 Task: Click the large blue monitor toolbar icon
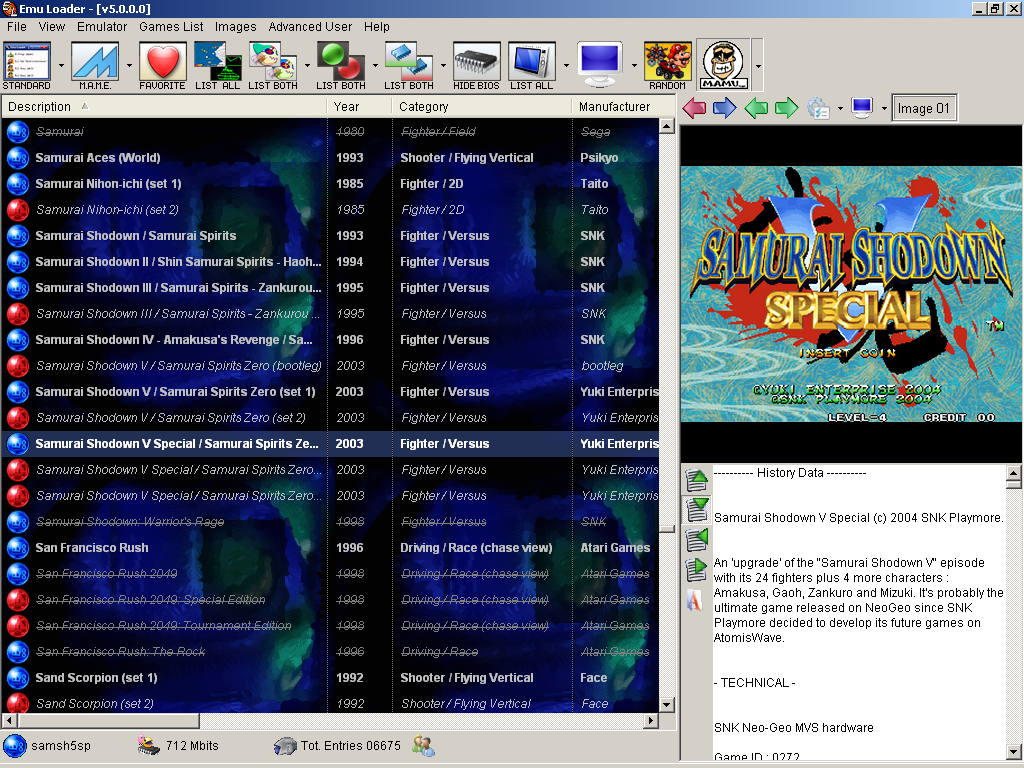600,65
